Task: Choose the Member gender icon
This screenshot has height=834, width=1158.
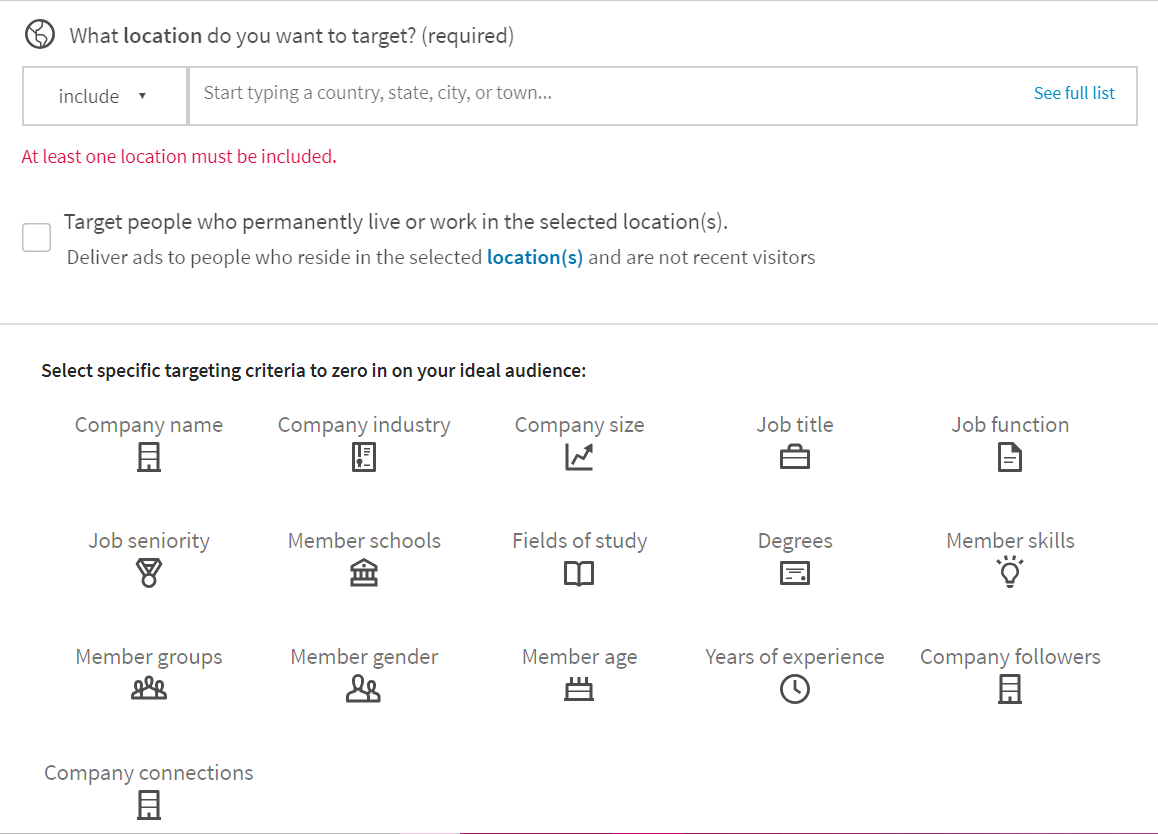Action: [x=363, y=688]
